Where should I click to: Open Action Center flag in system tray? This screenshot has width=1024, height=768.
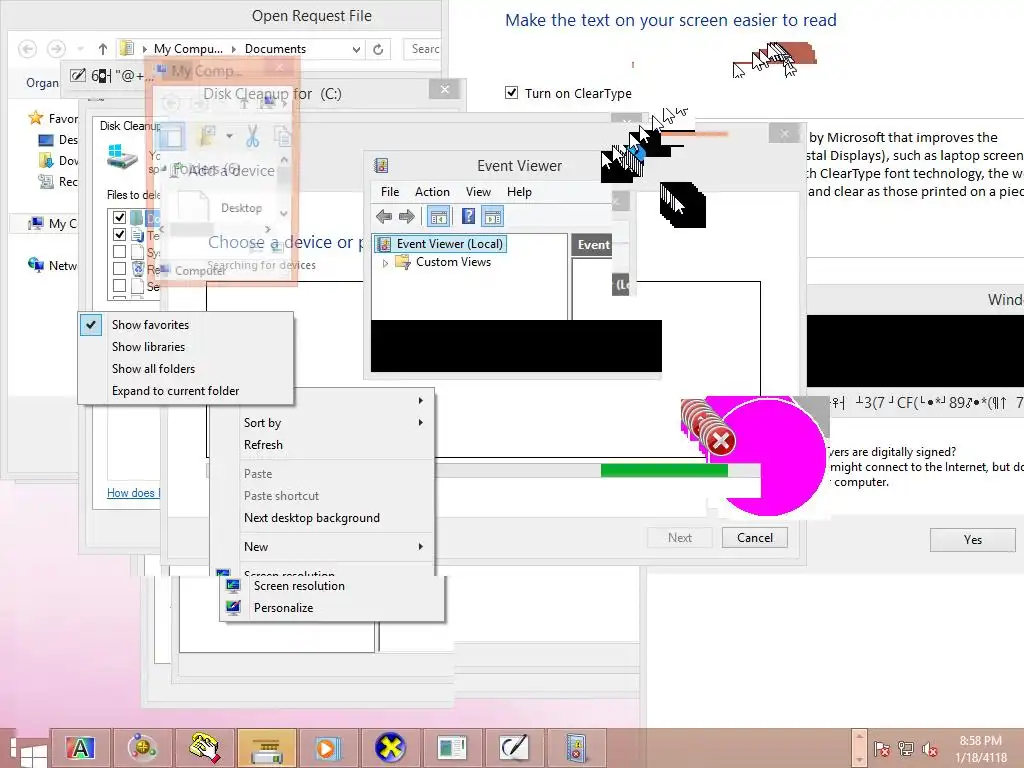(x=882, y=749)
